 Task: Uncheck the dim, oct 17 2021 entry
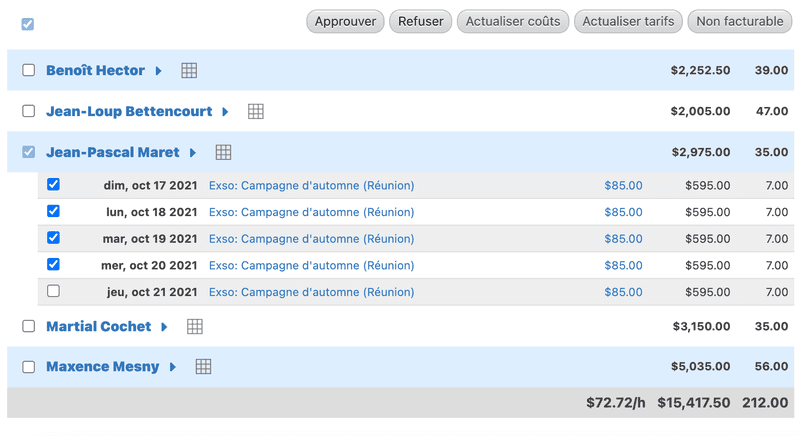[x=54, y=185]
